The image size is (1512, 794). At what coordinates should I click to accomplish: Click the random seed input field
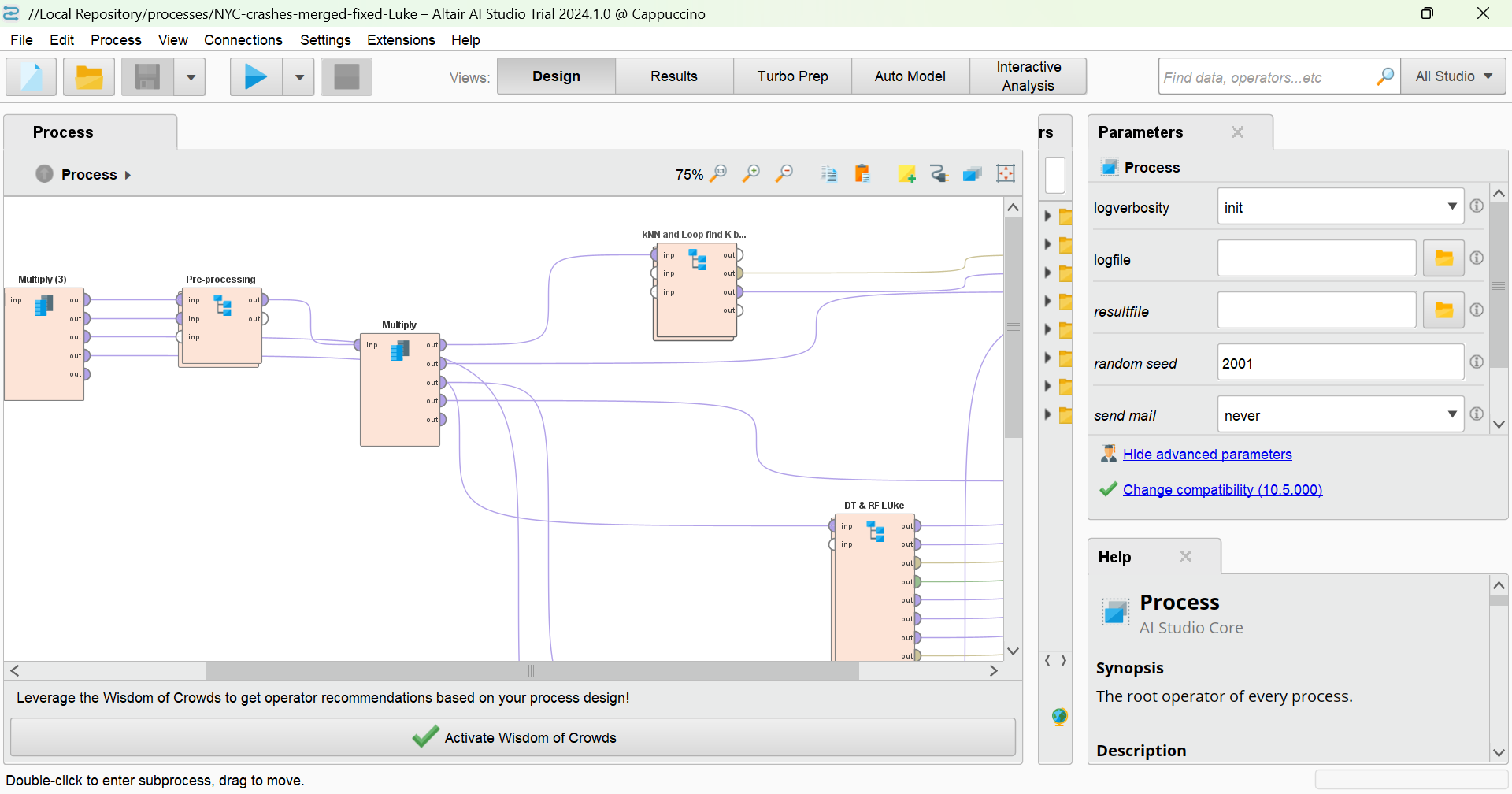click(1340, 363)
